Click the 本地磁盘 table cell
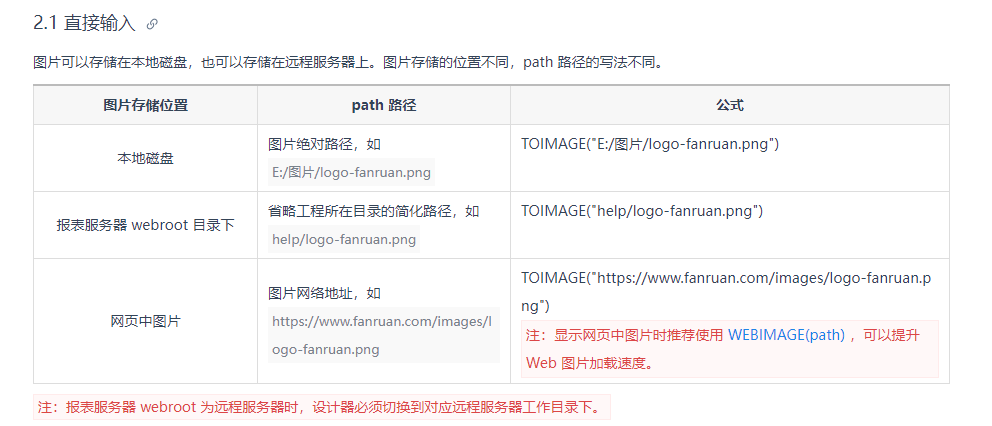Screen dimensions: 992x426 pyautogui.click(x=146, y=158)
